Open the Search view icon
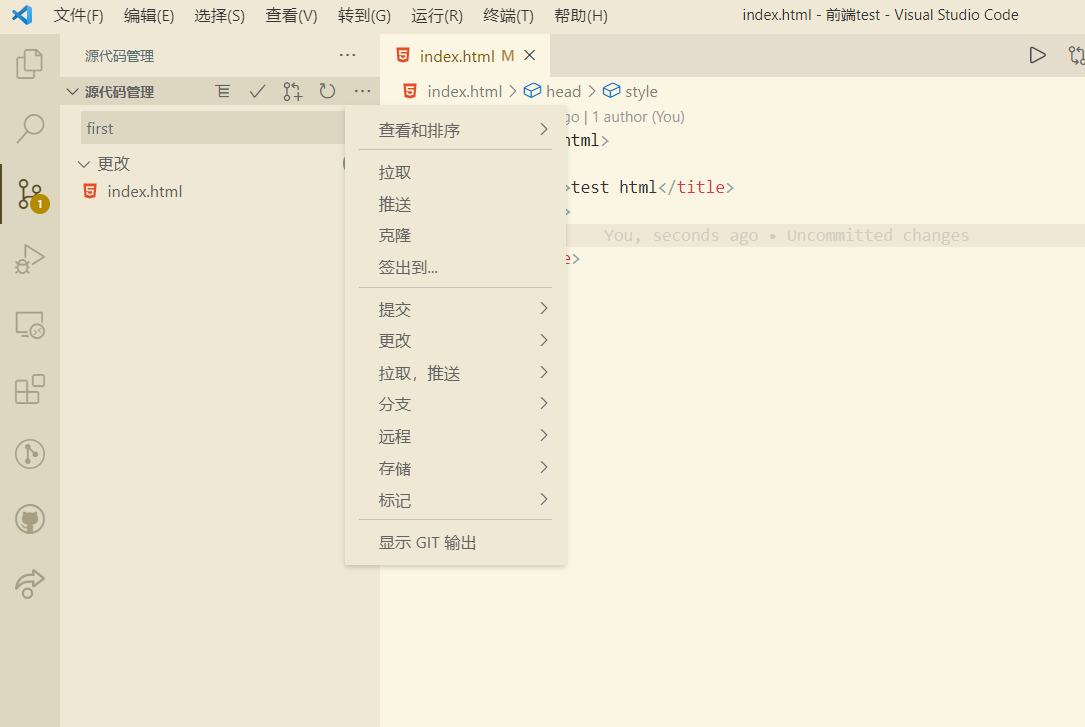 pos(29,128)
